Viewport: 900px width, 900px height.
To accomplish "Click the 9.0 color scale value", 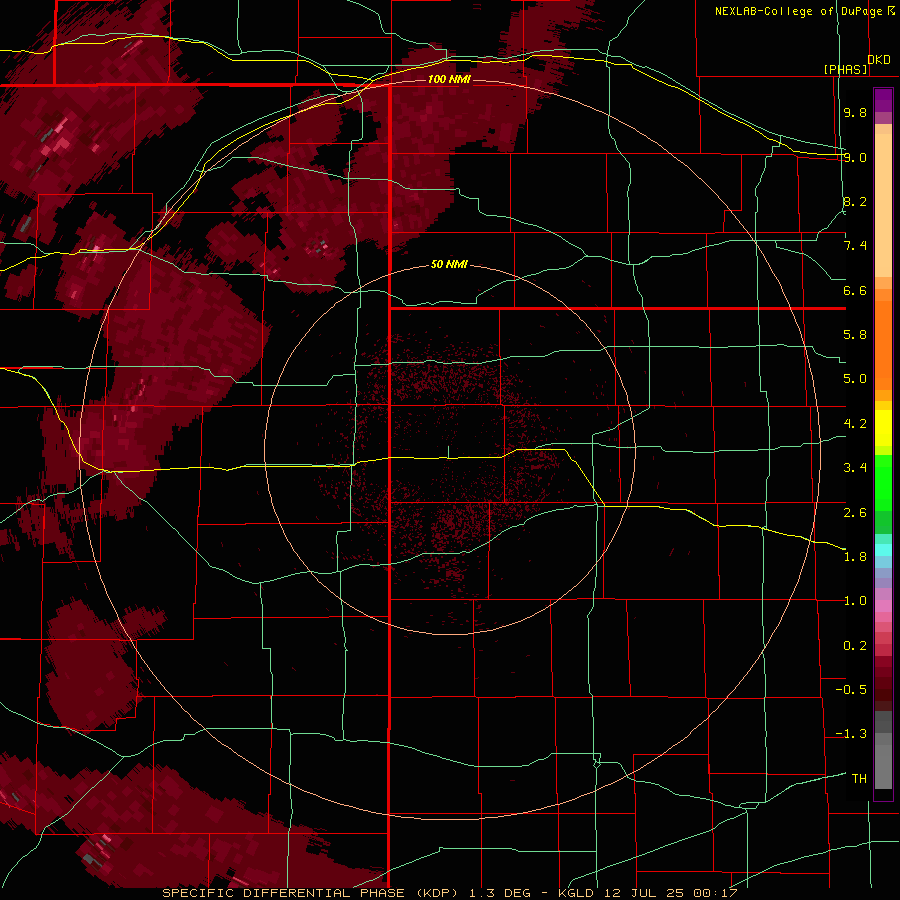I will (855, 157).
